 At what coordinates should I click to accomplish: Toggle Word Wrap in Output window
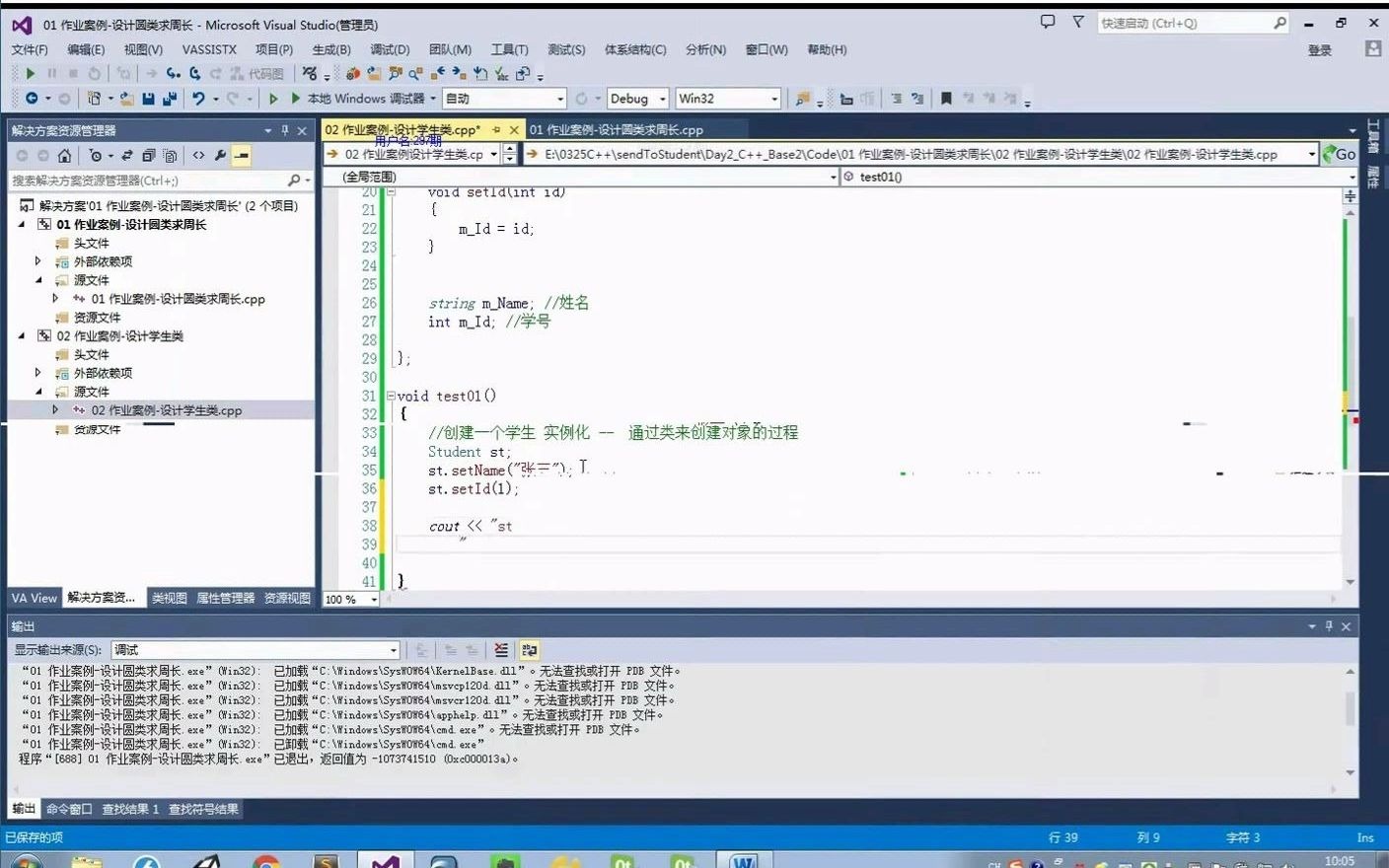tap(529, 650)
